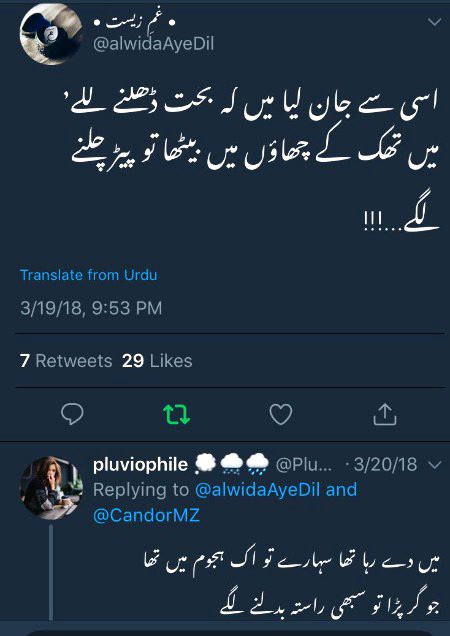
Task: Click the Urdu author display name
Action: point(135,22)
